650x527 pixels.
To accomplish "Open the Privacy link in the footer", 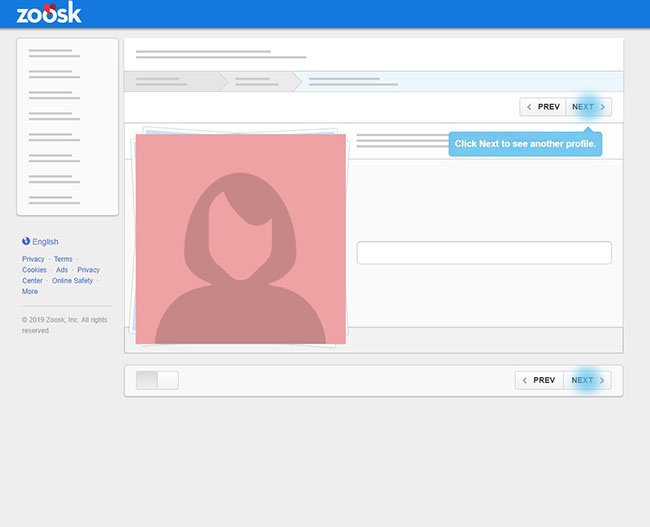I will point(33,259).
